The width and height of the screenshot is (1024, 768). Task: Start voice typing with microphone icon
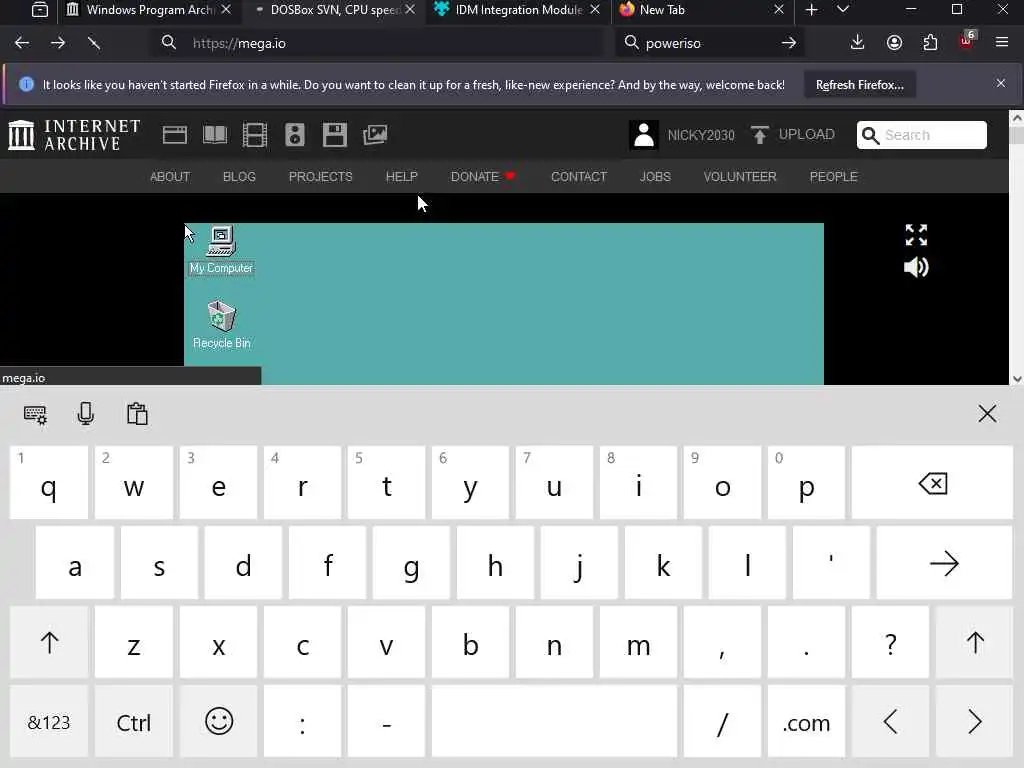point(86,414)
